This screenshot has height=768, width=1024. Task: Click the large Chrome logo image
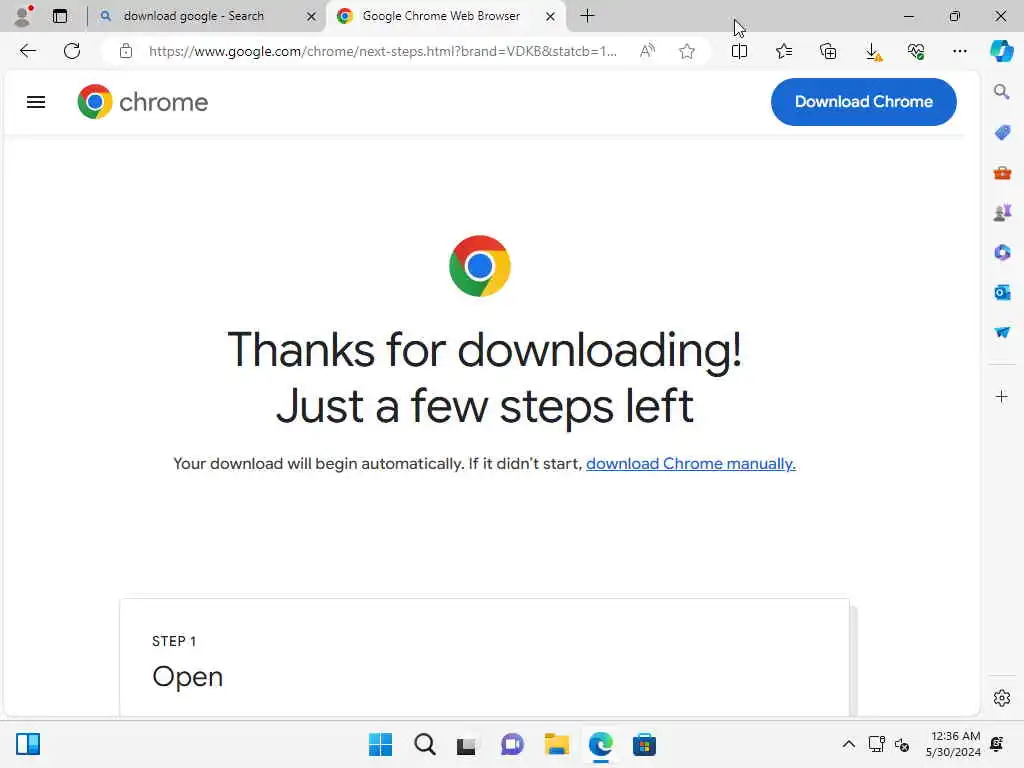(x=480, y=266)
